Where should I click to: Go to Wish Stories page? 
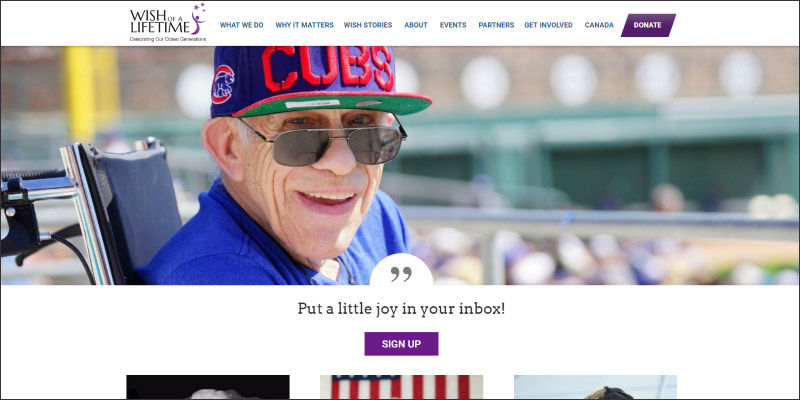(368, 25)
